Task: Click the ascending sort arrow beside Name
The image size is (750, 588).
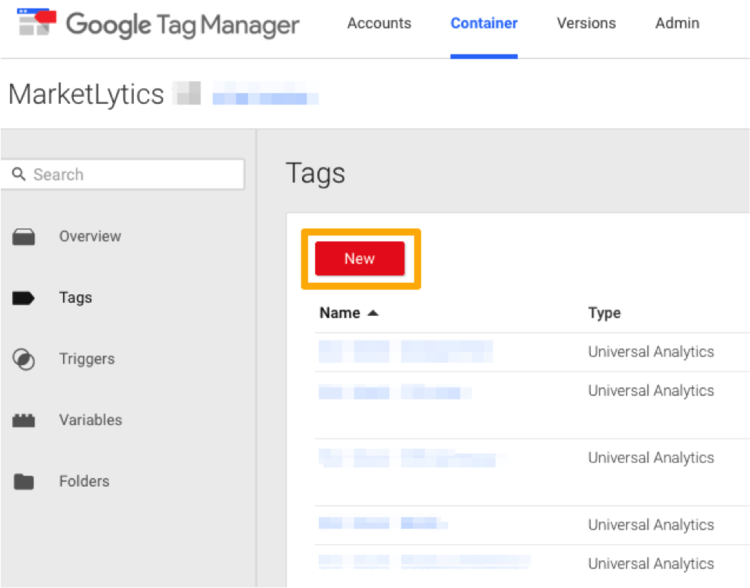Action: click(x=373, y=313)
